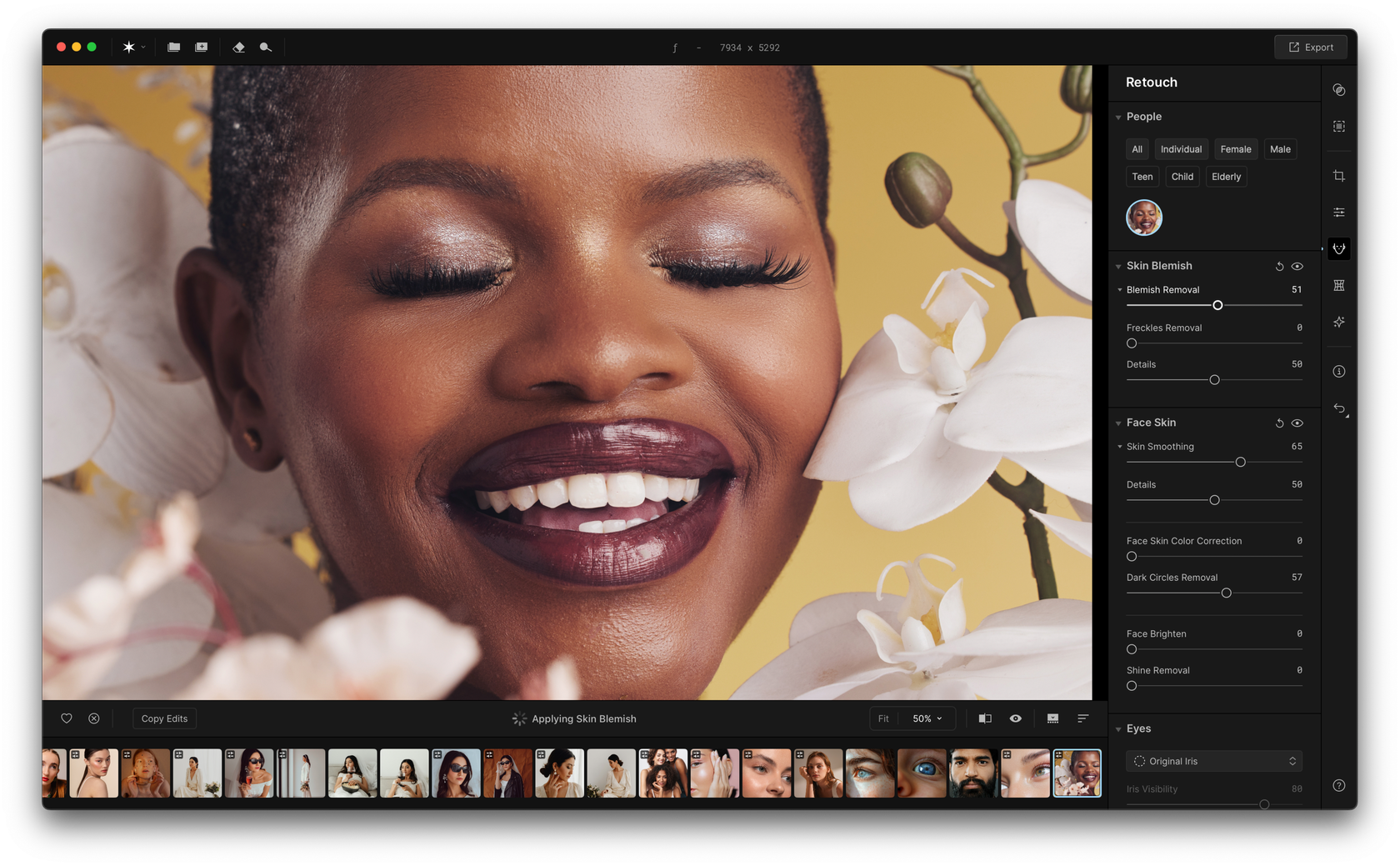The height and width of the screenshot is (866, 1400).
Task: Click the Add Photos icon in the toolbar
Action: [x=201, y=48]
